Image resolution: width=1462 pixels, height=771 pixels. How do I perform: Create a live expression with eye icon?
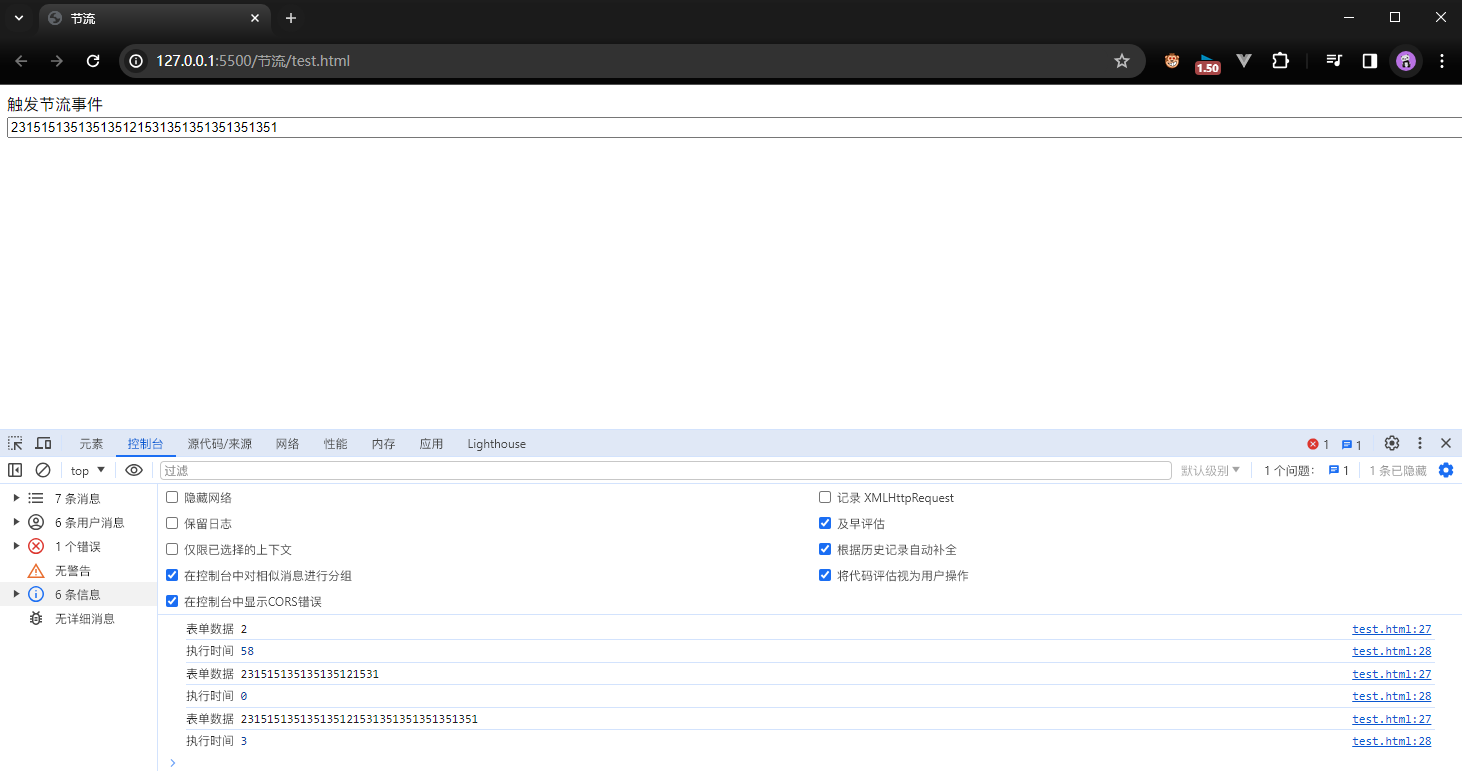[x=134, y=470]
